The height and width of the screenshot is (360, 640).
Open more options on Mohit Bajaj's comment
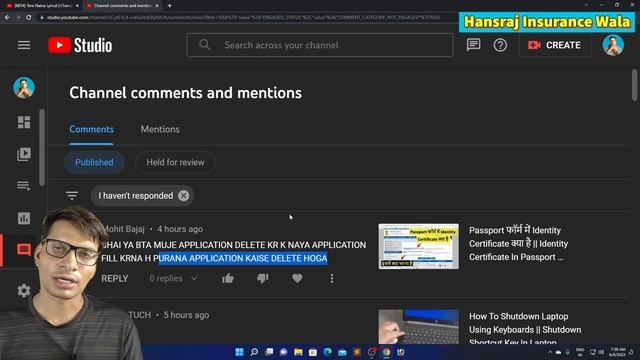point(332,278)
